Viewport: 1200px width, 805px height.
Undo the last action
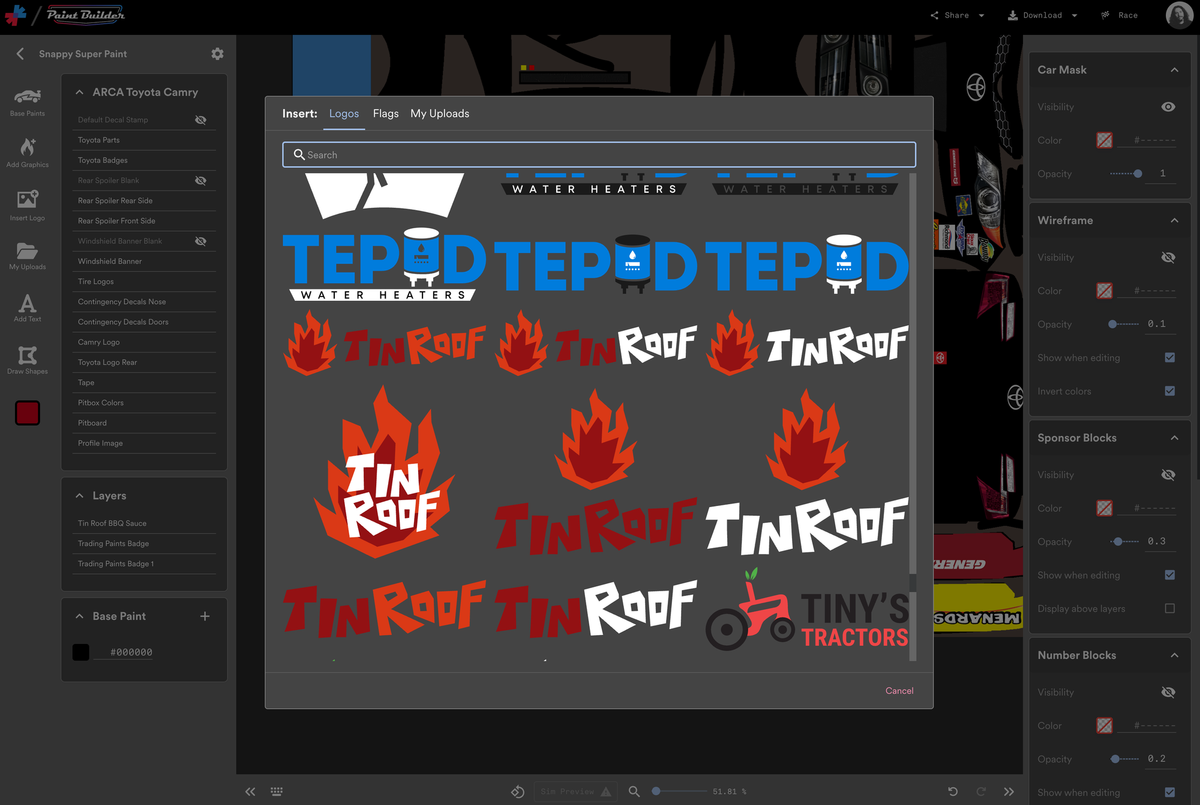953,792
